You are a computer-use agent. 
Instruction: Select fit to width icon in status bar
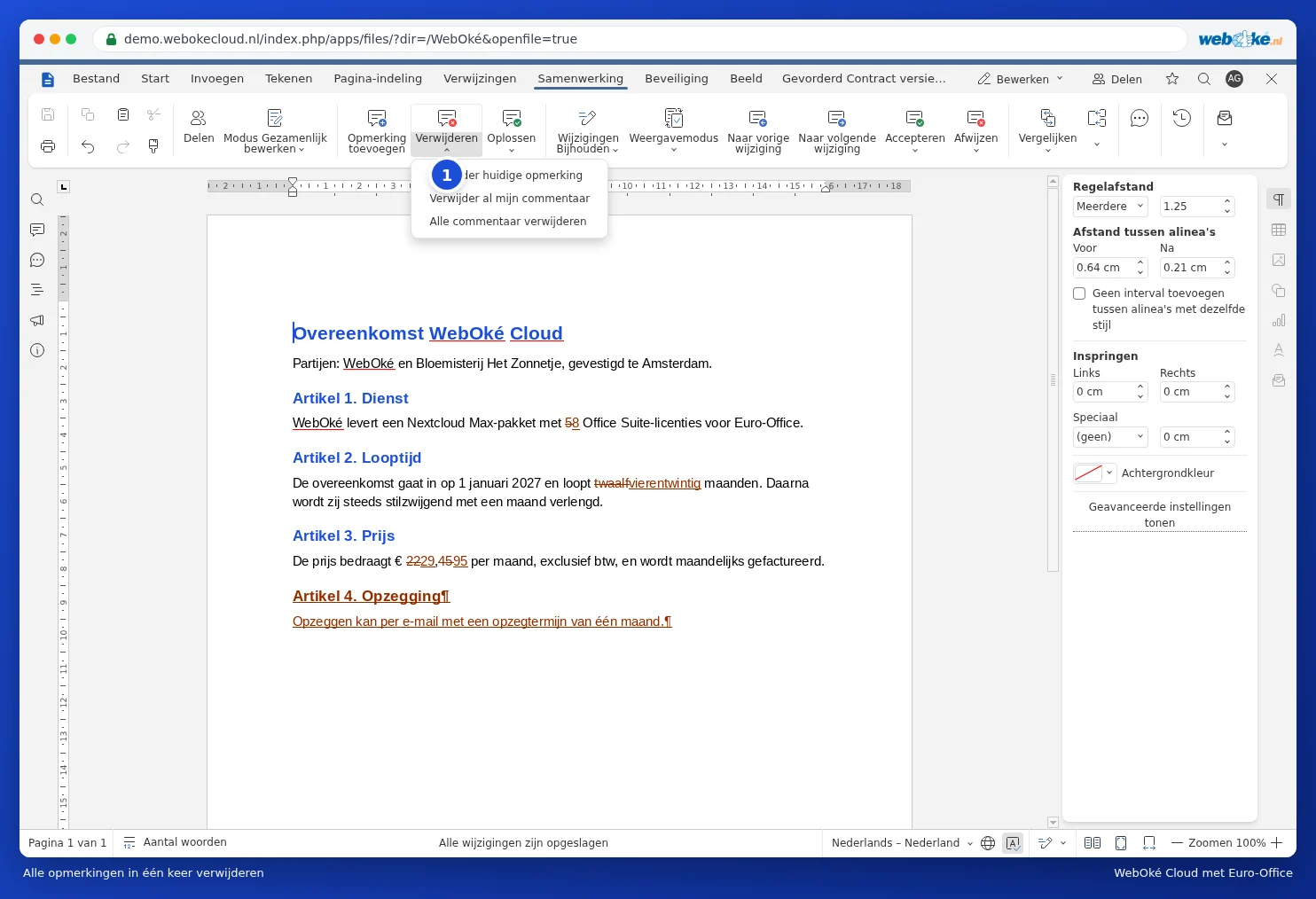pyautogui.click(x=1149, y=843)
